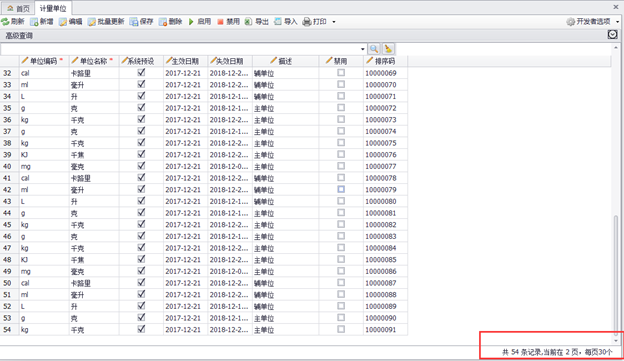
Task: Click the 导入 import icon
Action: point(278,21)
